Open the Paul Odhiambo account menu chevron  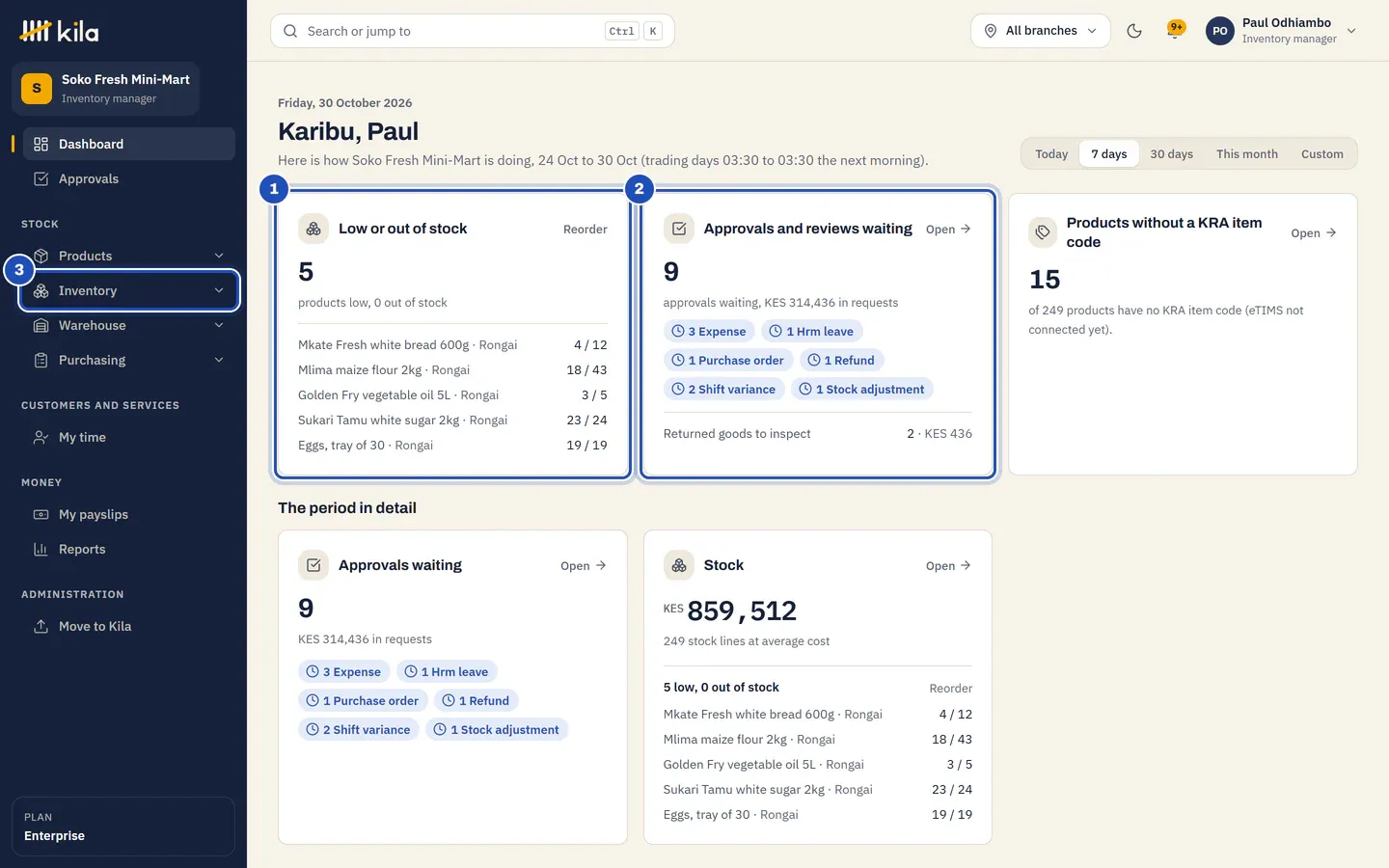(x=1351, y=31)
